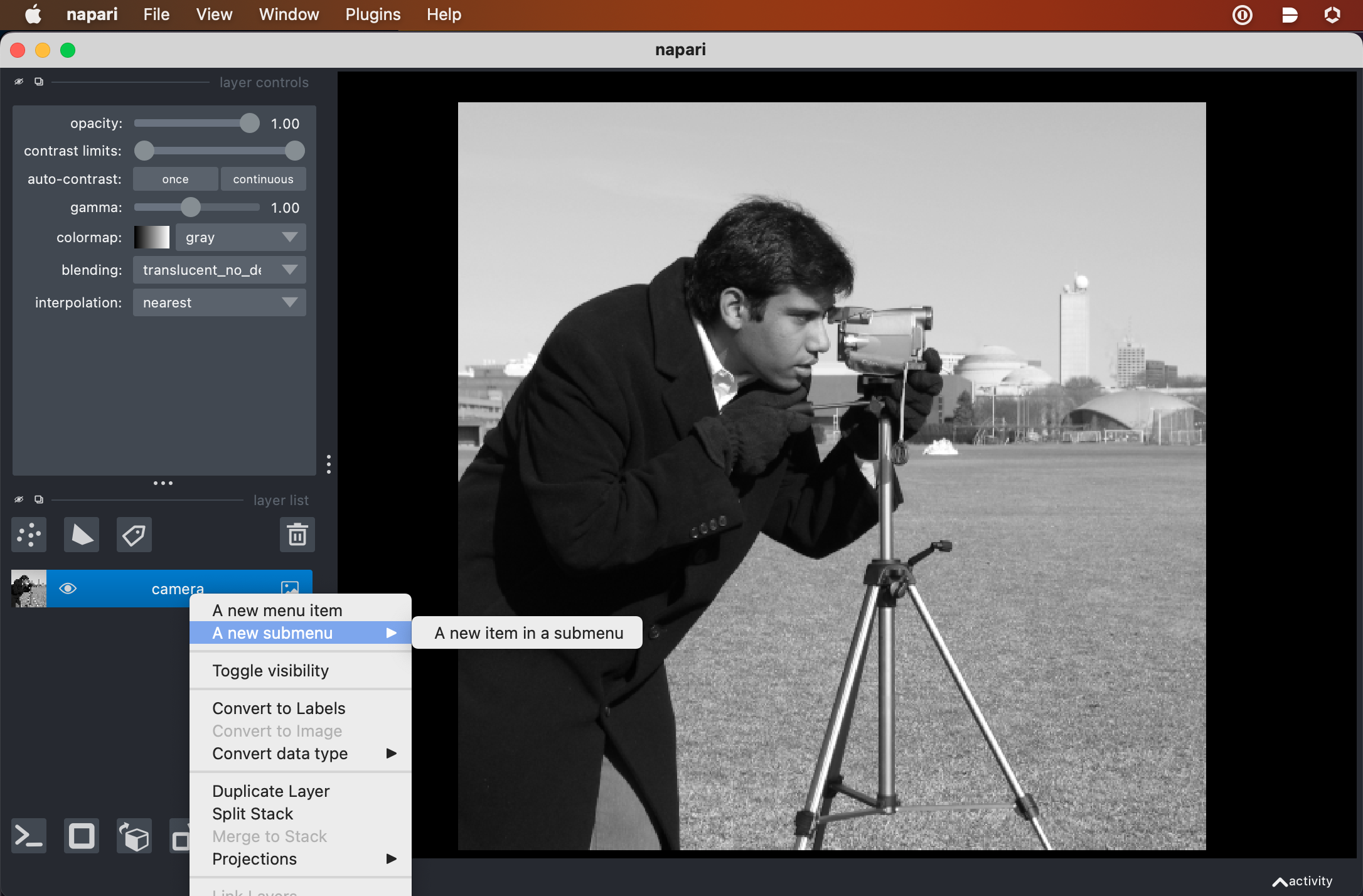Image resolution: width=1363 pixels, height=896 pixels.
Task: Click A new item in a submenu
Action: coord(528,631)
